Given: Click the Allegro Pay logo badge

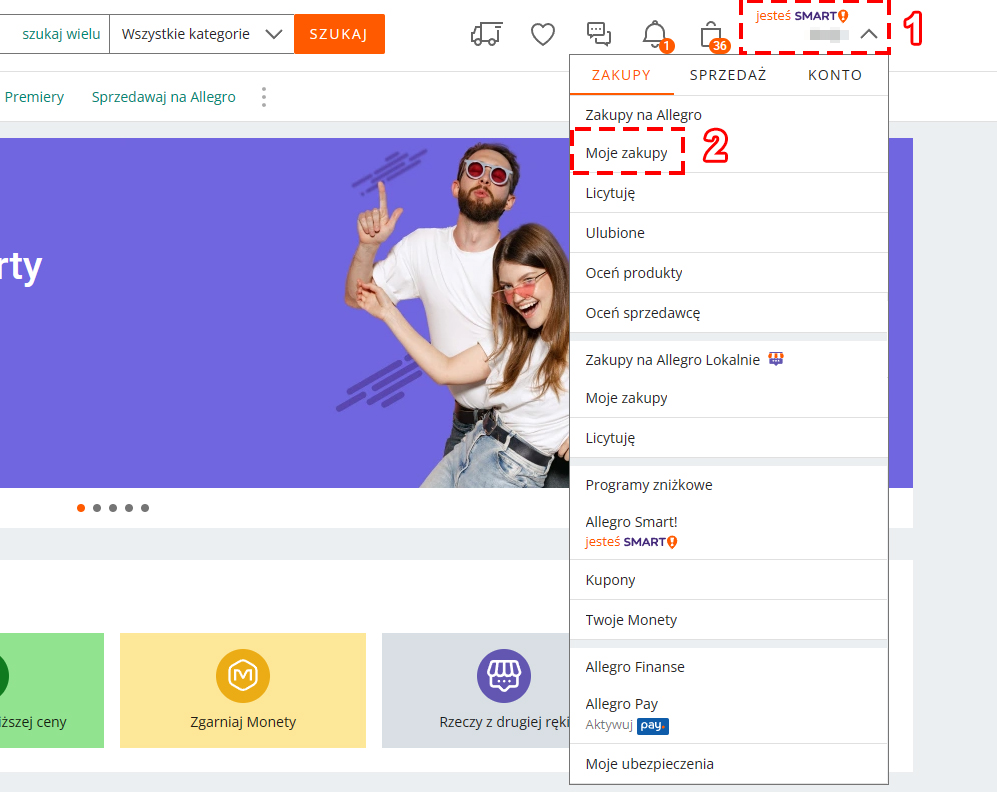Looking at the screenshot, I should [x=652, y=725].
